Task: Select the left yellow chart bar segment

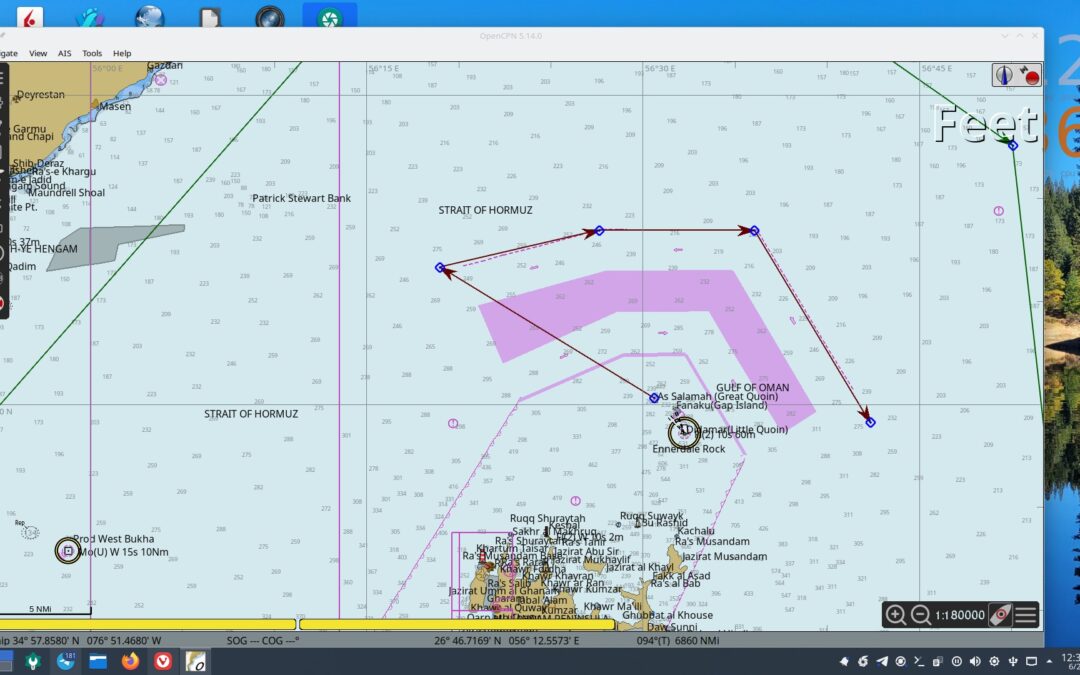Action: click(147, 624)
